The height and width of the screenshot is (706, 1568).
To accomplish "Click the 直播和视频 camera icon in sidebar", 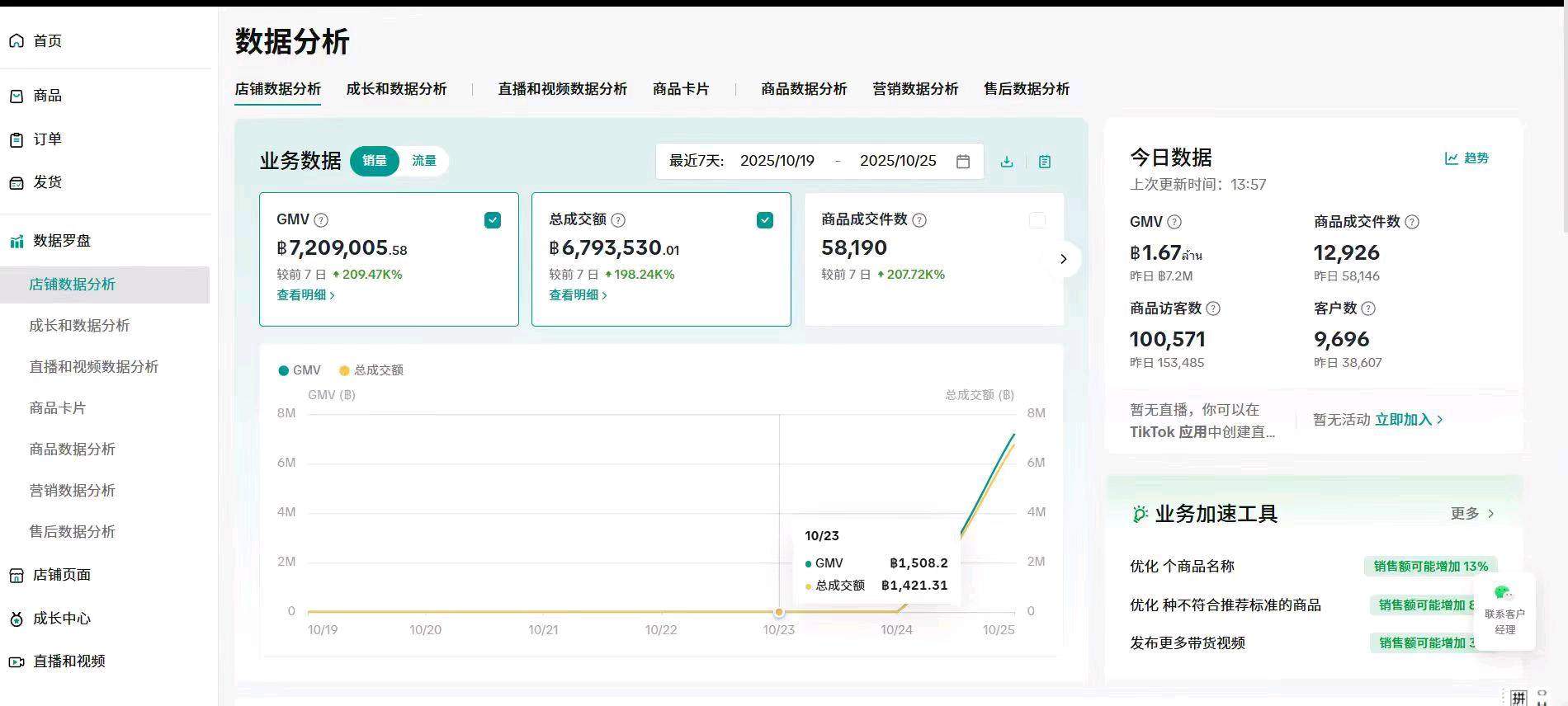I will click(x=17, y=661).
